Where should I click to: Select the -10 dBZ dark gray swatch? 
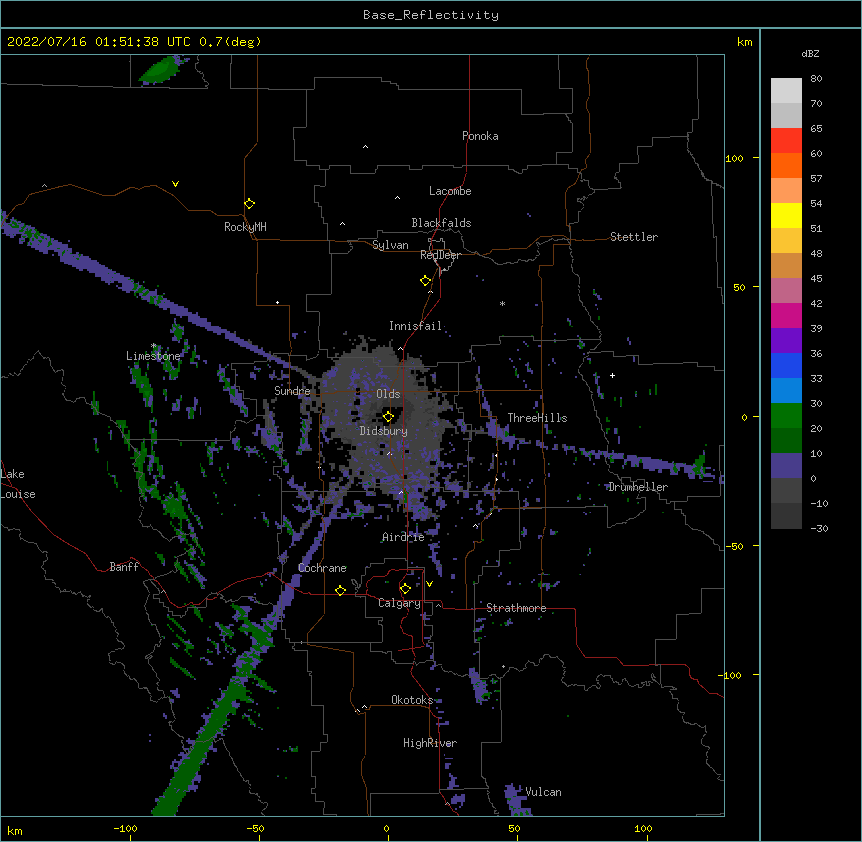click(x=786, y=516)
